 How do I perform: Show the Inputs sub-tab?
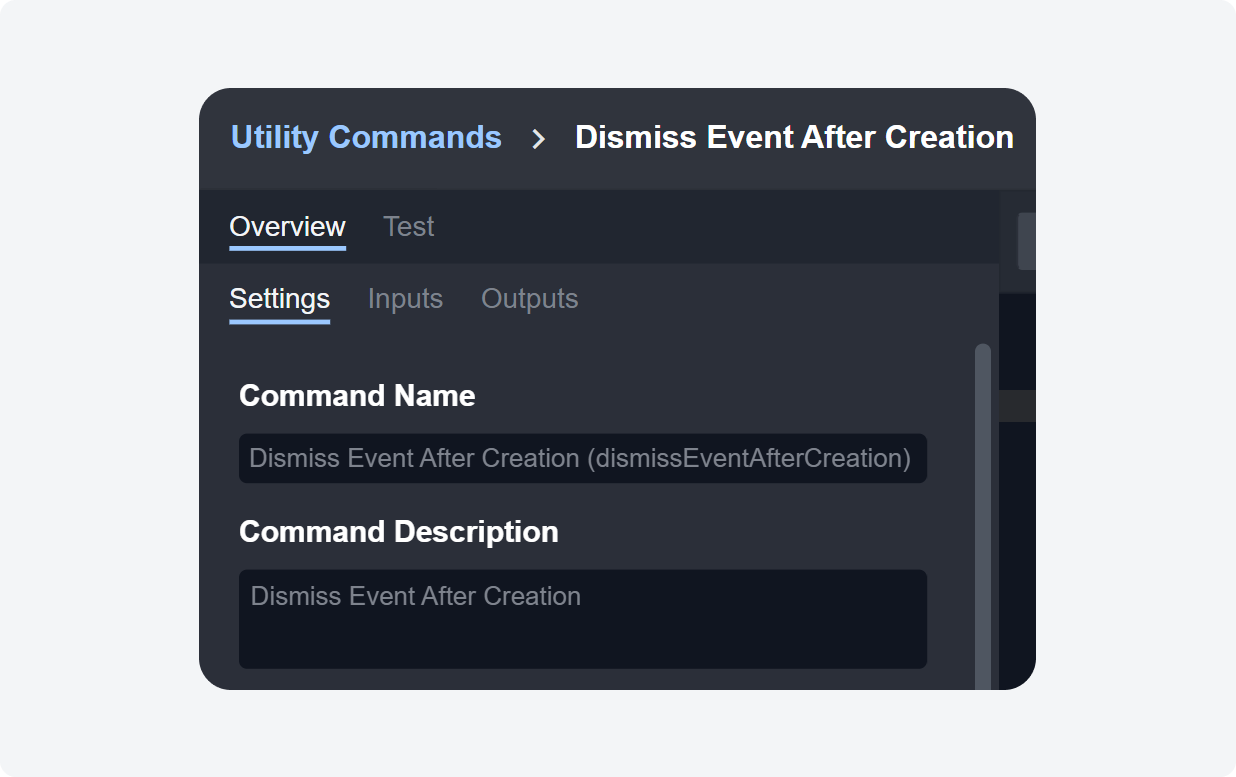click(x=405, y=299)
